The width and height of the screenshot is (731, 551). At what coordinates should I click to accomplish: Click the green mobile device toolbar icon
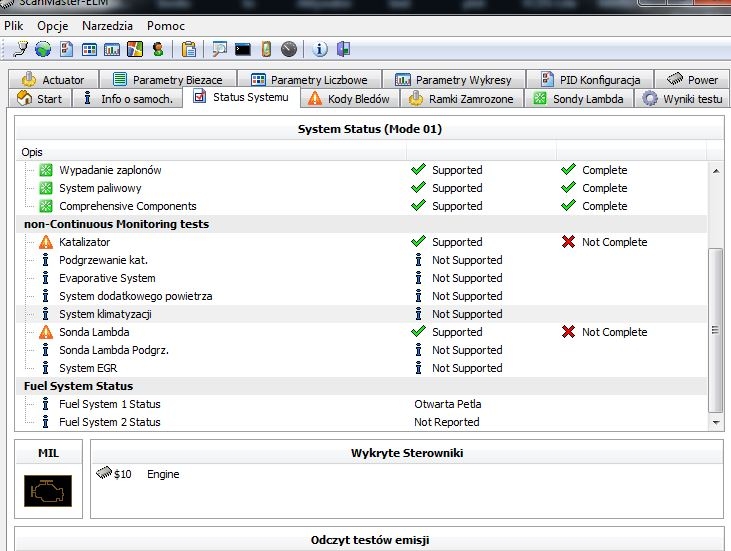266,49
